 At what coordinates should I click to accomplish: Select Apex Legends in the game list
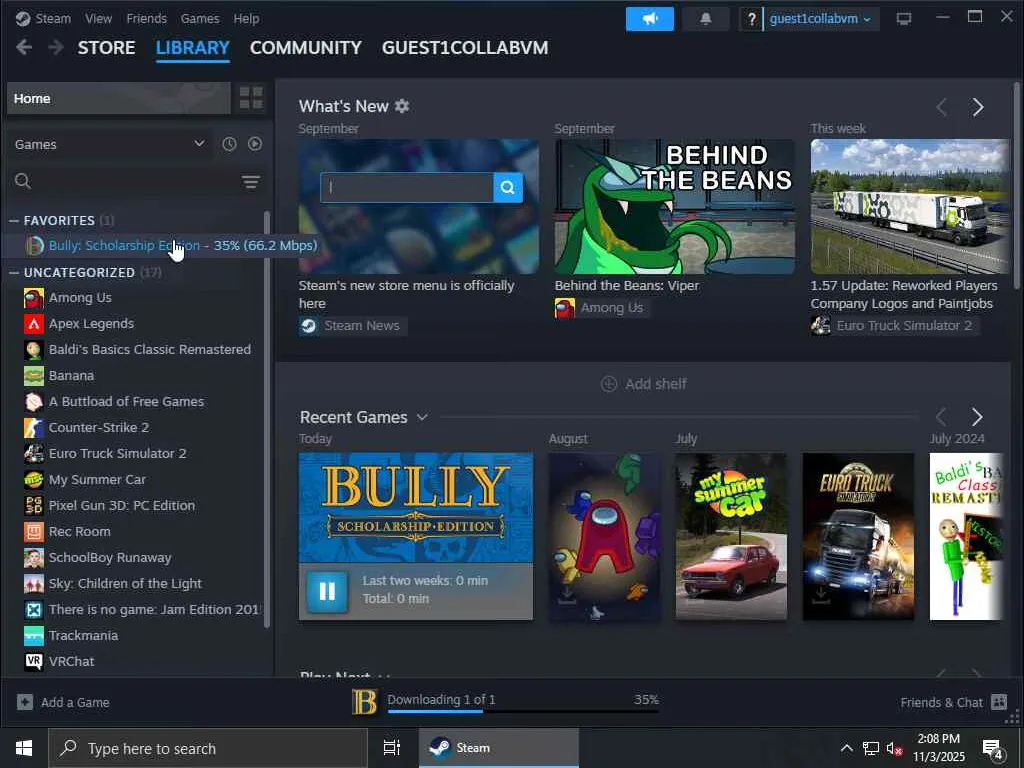pos(91,324)
